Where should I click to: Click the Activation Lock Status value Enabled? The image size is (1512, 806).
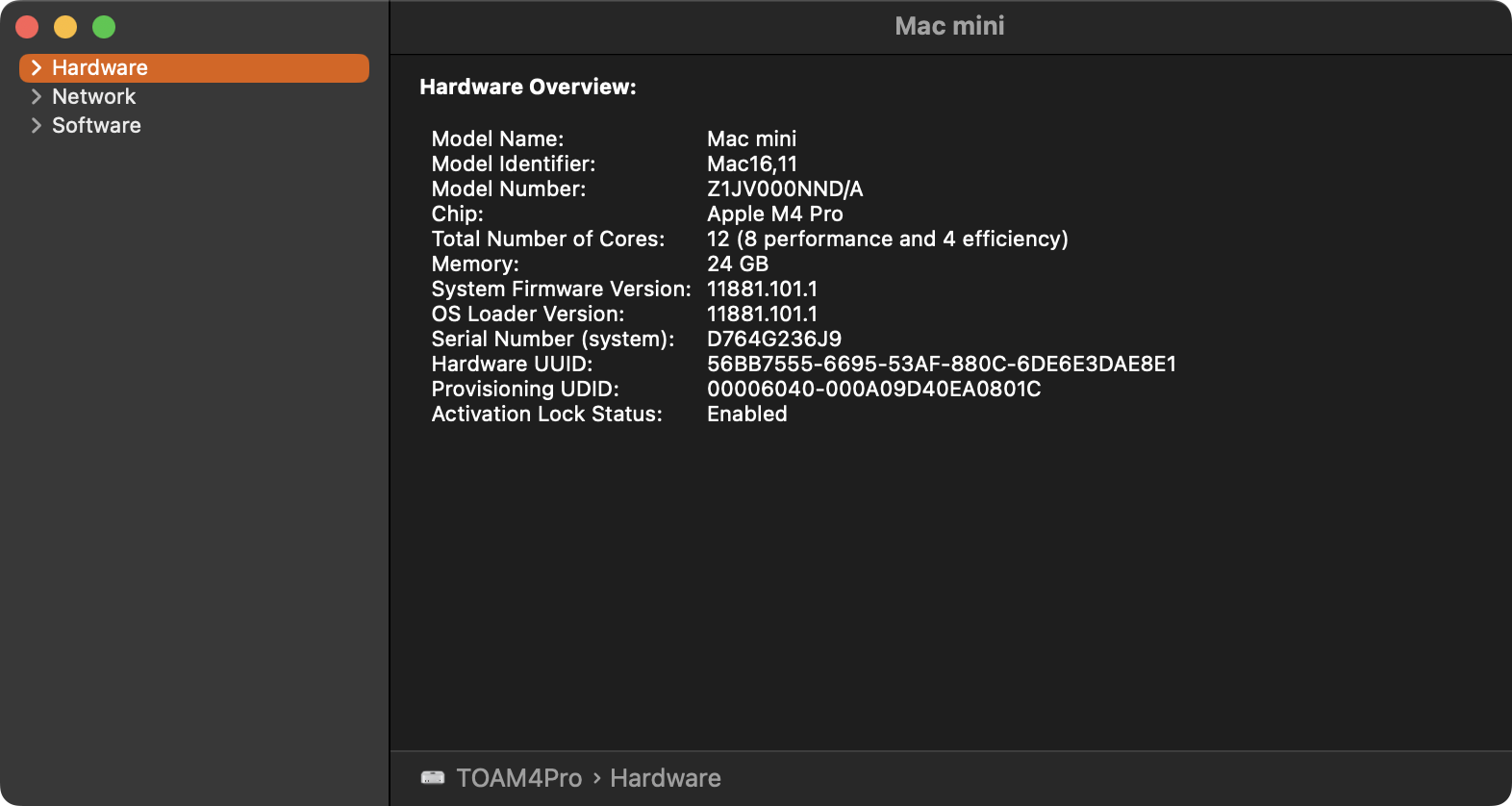[x=747, y=414]
